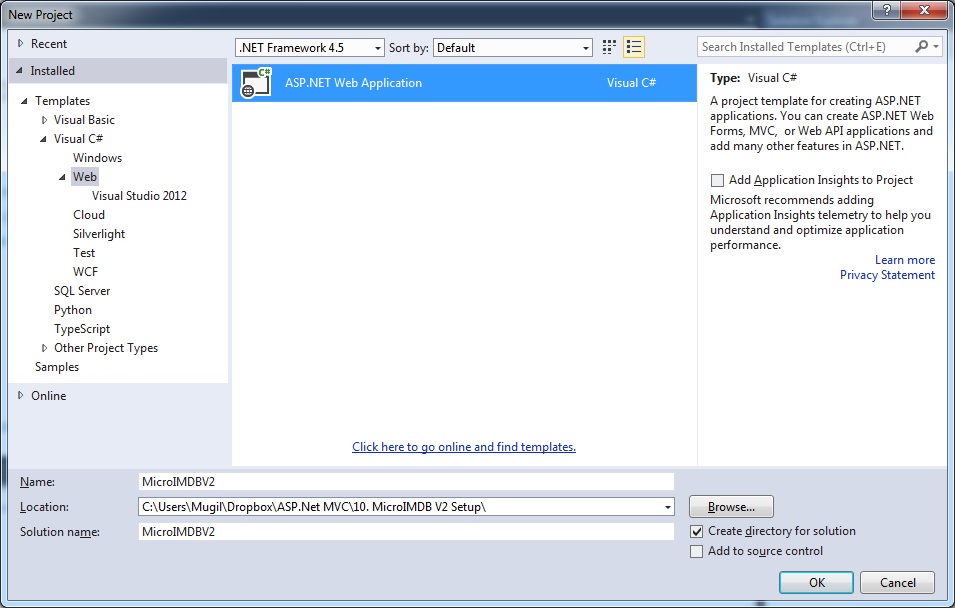Open the Privacy Statement link
The width and height of the screenshot is (955, 608).
[x=887, y=275]
